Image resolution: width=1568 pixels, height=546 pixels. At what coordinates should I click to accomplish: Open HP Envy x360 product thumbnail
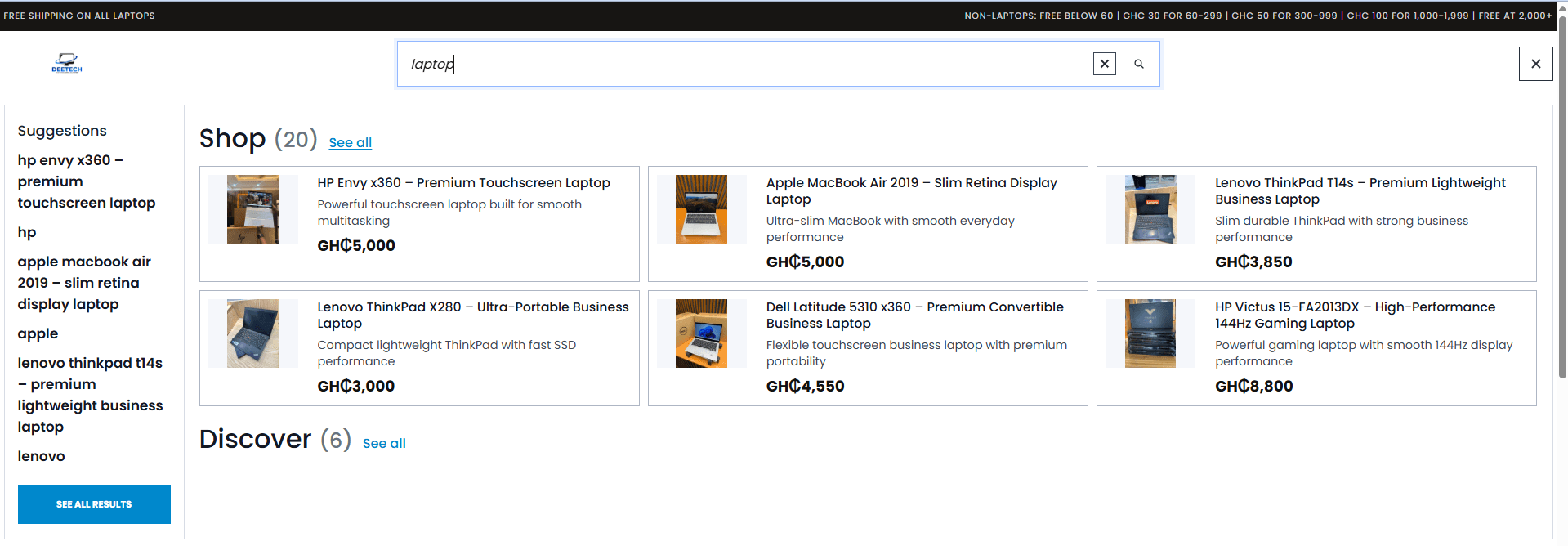point(252,209)
